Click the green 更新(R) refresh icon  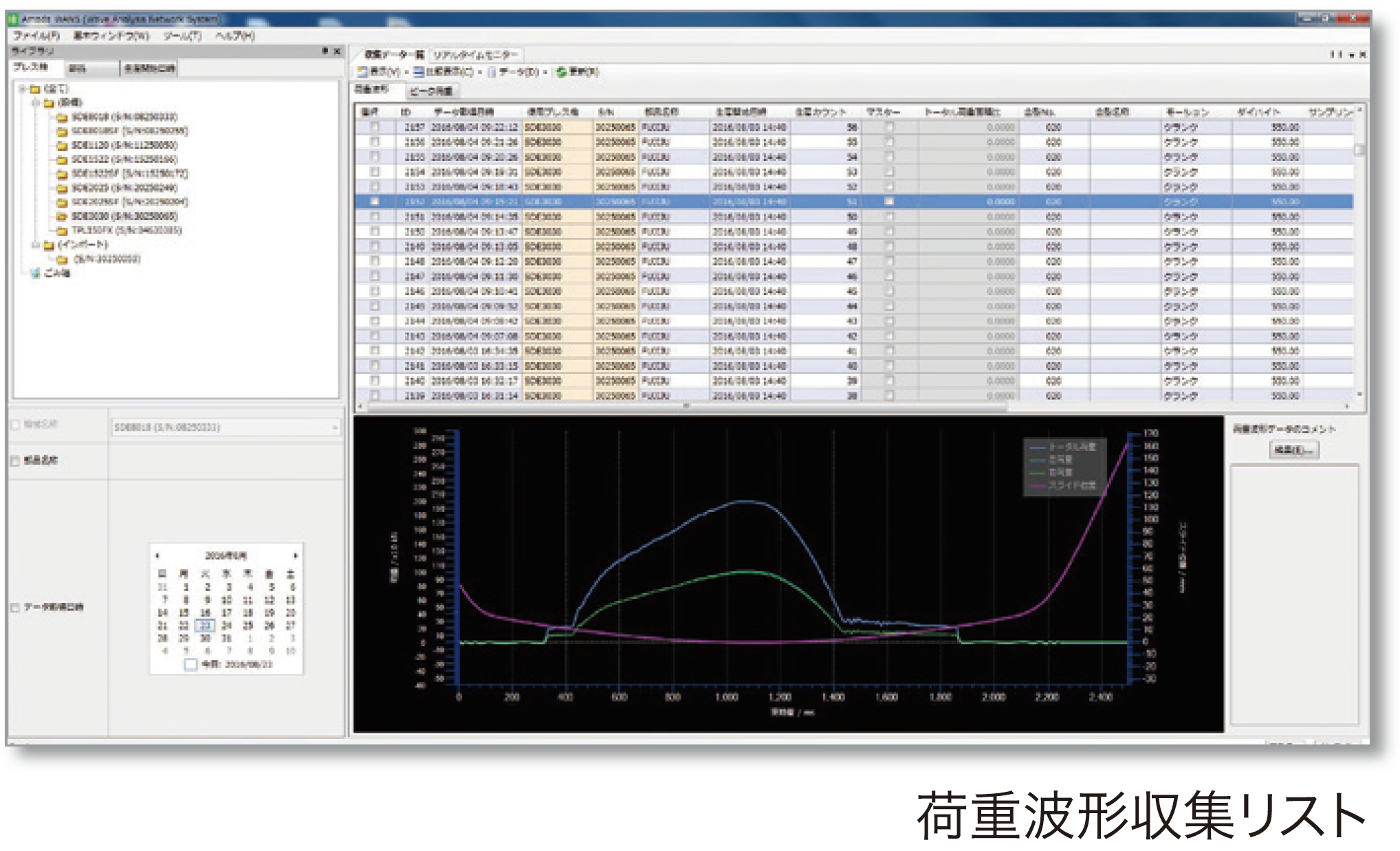[561, 71]
